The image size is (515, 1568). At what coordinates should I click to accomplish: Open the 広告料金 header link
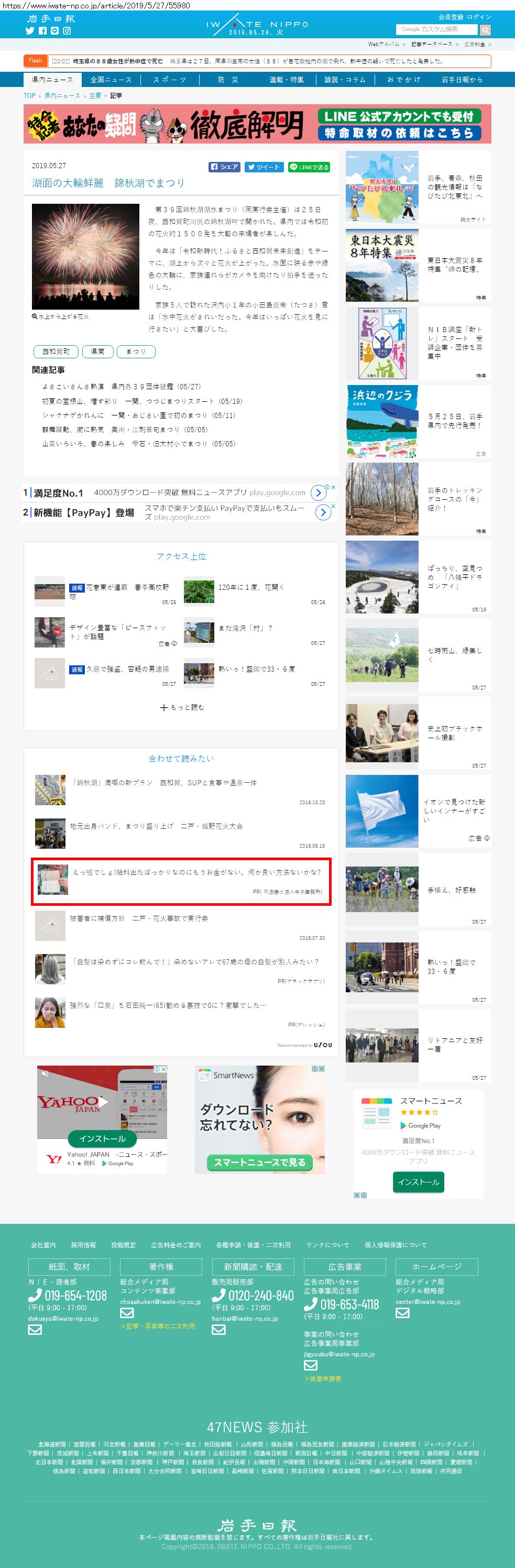pos(475,45)
